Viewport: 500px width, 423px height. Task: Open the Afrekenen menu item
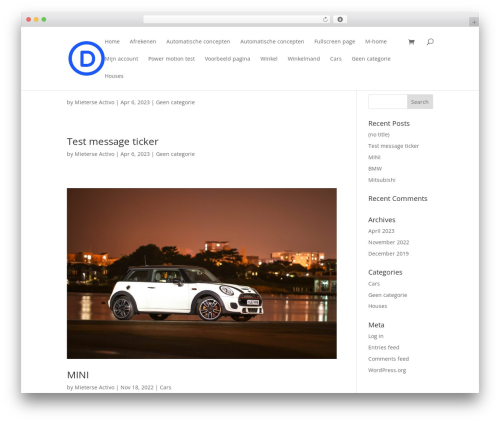(x=143, y=41)
